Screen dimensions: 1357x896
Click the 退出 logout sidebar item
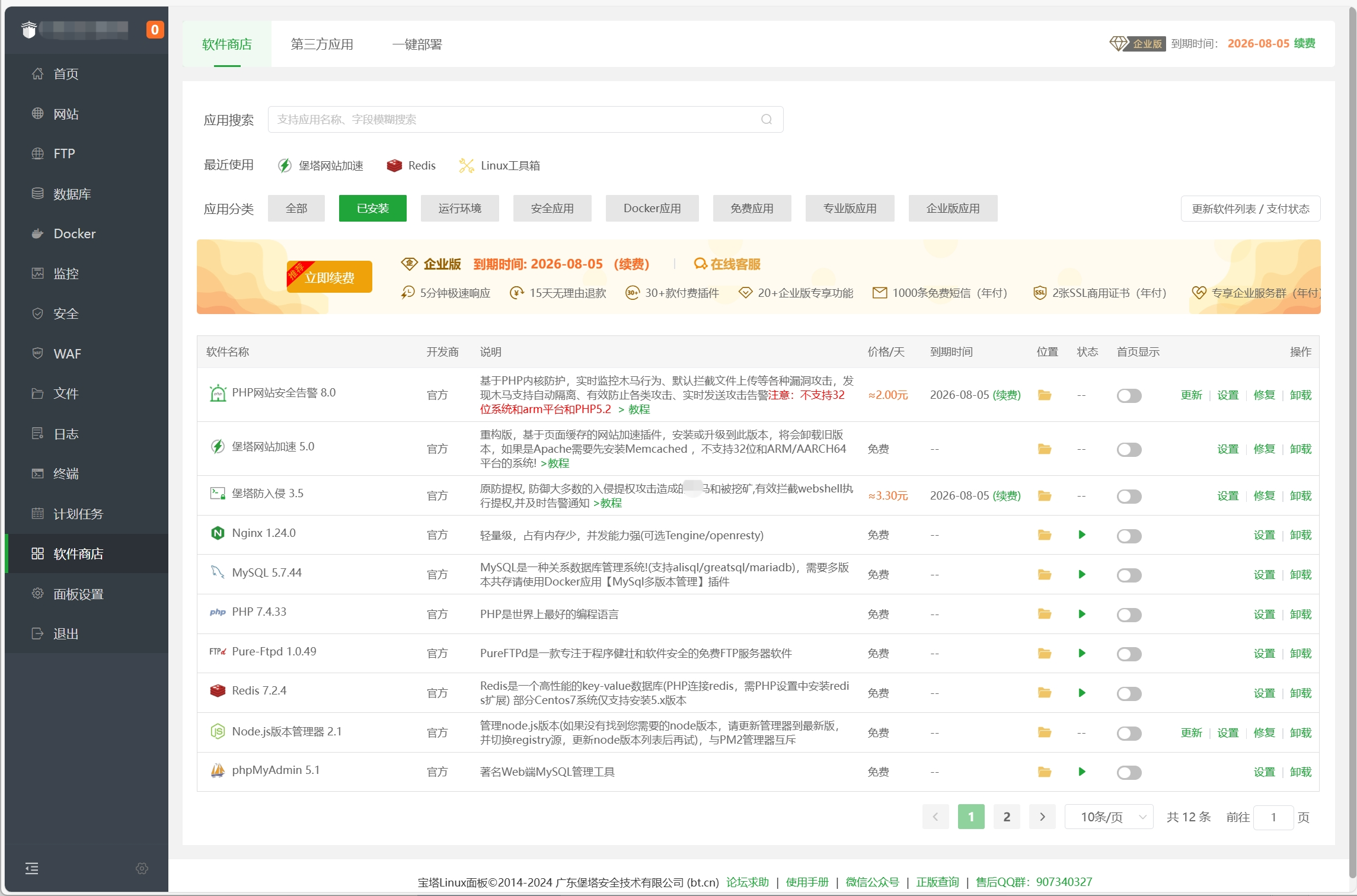pos(87,633)
